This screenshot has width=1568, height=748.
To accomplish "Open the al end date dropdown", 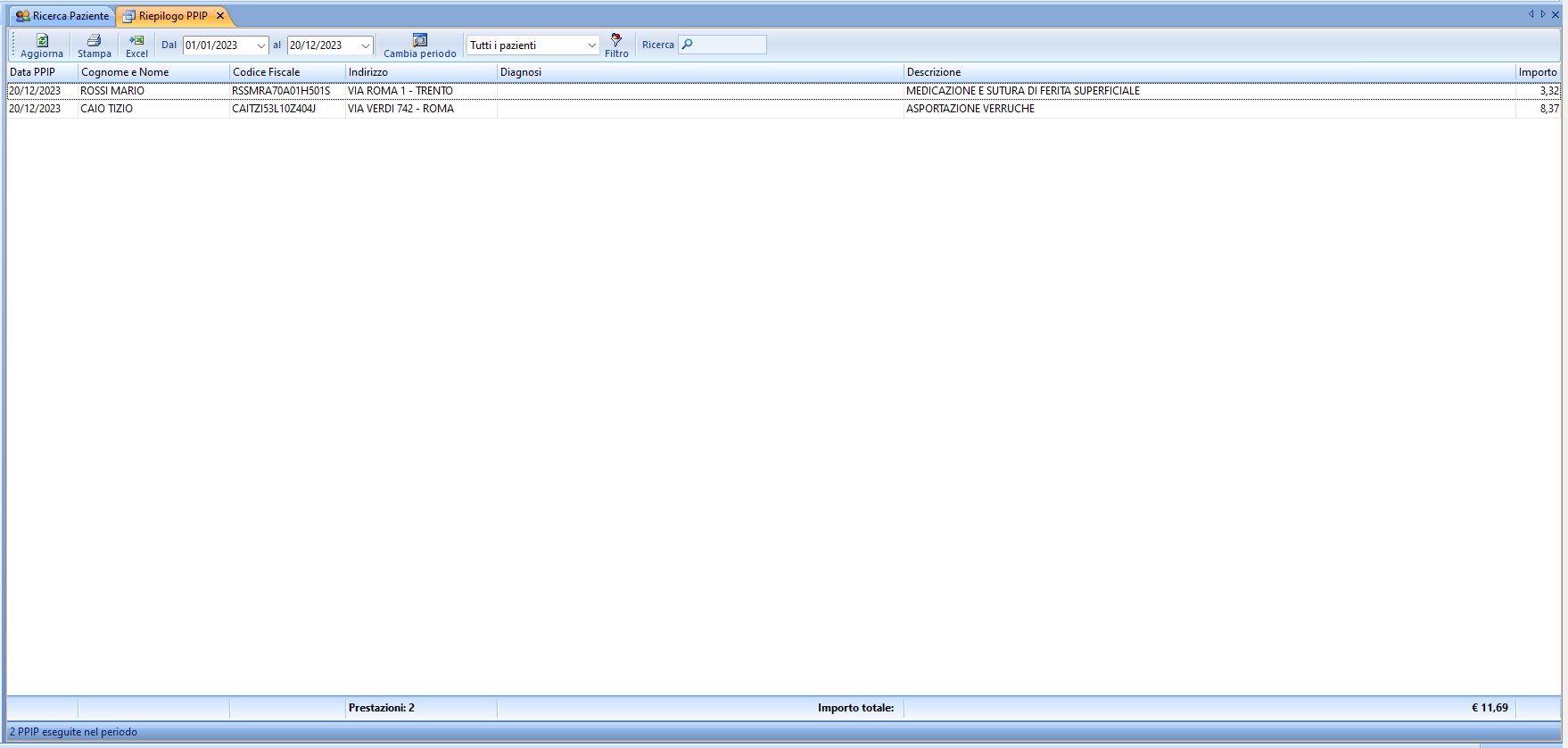I will (x=365, y=45).
